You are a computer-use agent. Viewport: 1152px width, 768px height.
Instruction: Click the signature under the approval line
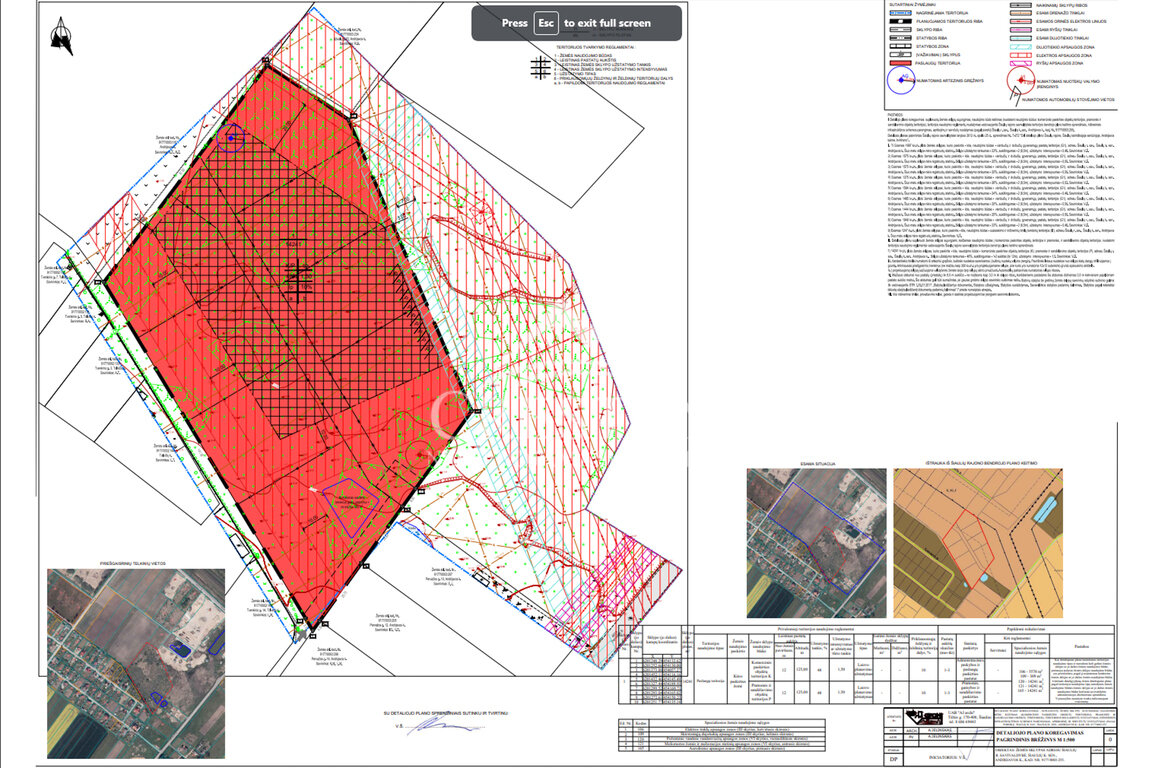click(444, 726)
